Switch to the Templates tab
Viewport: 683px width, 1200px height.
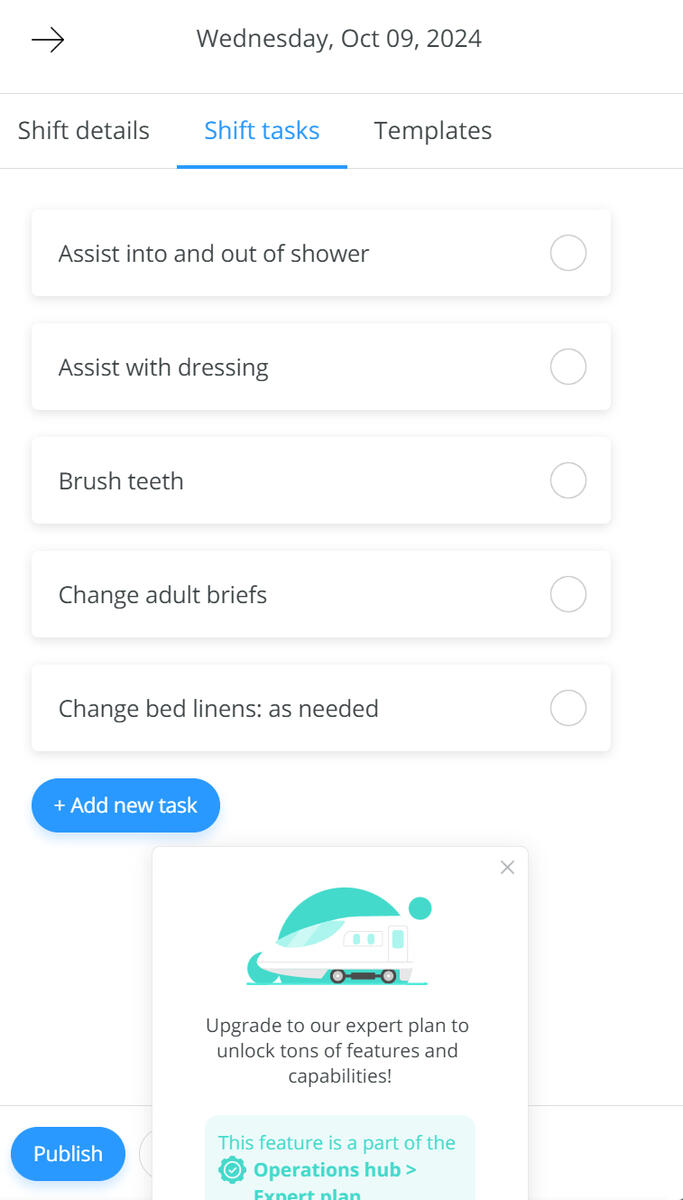(432, 130)
